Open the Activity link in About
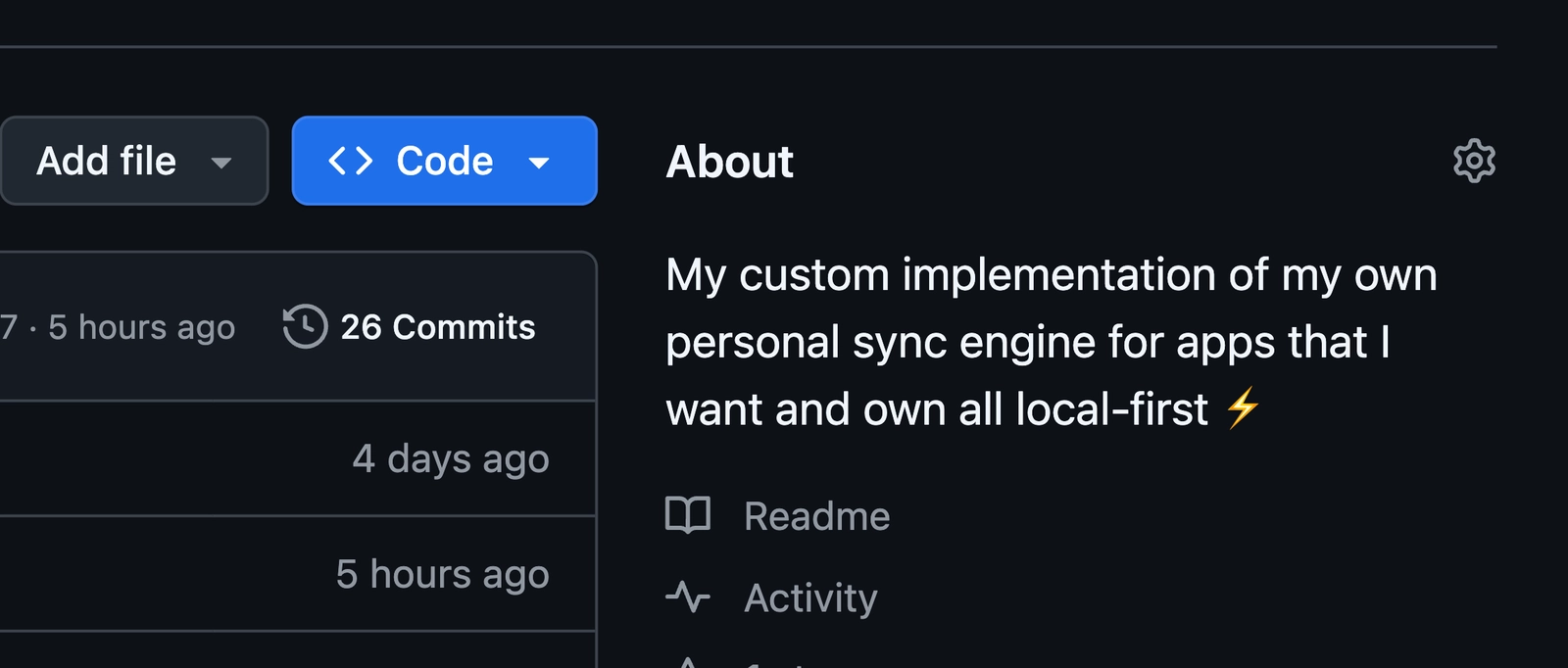Image resolution: width=1568 pixels, height=668 pixels. (x=810, y=597)
